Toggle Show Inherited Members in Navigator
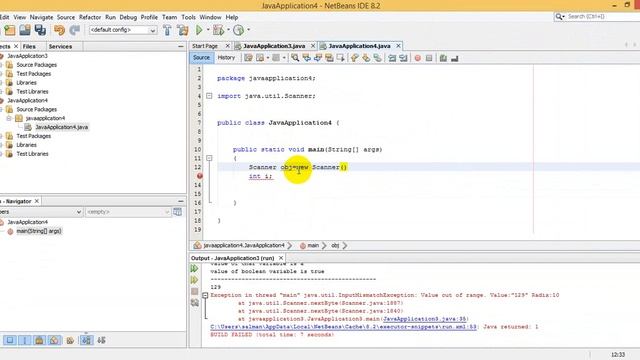This screenshot has height=360, width=640. click(x=10, y=340)
